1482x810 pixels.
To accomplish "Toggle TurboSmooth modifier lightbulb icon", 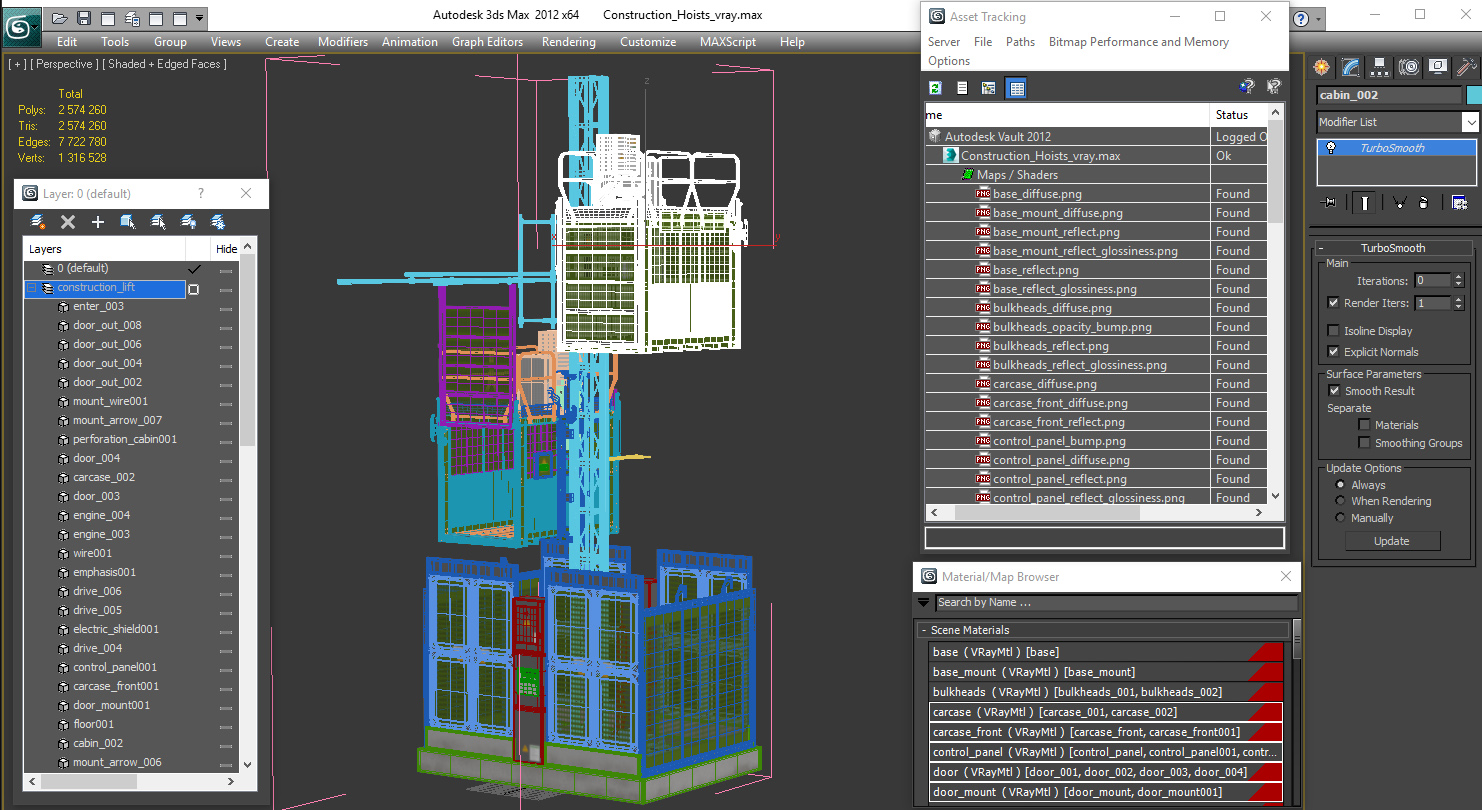I will tap(1331, 148).
